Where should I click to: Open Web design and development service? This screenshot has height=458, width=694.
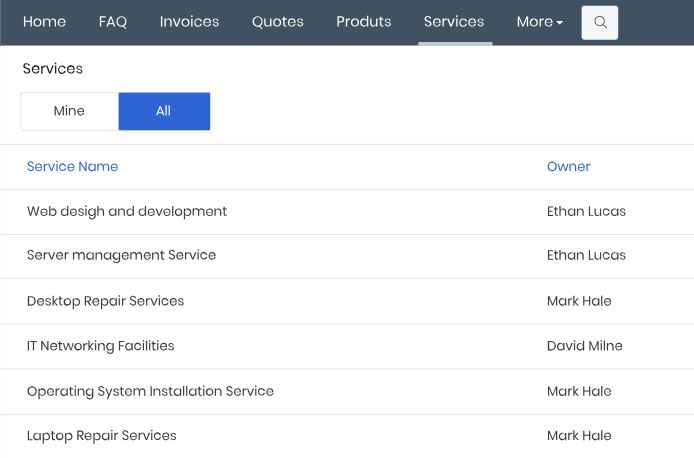pyautogui.click(x=127, y=212)
